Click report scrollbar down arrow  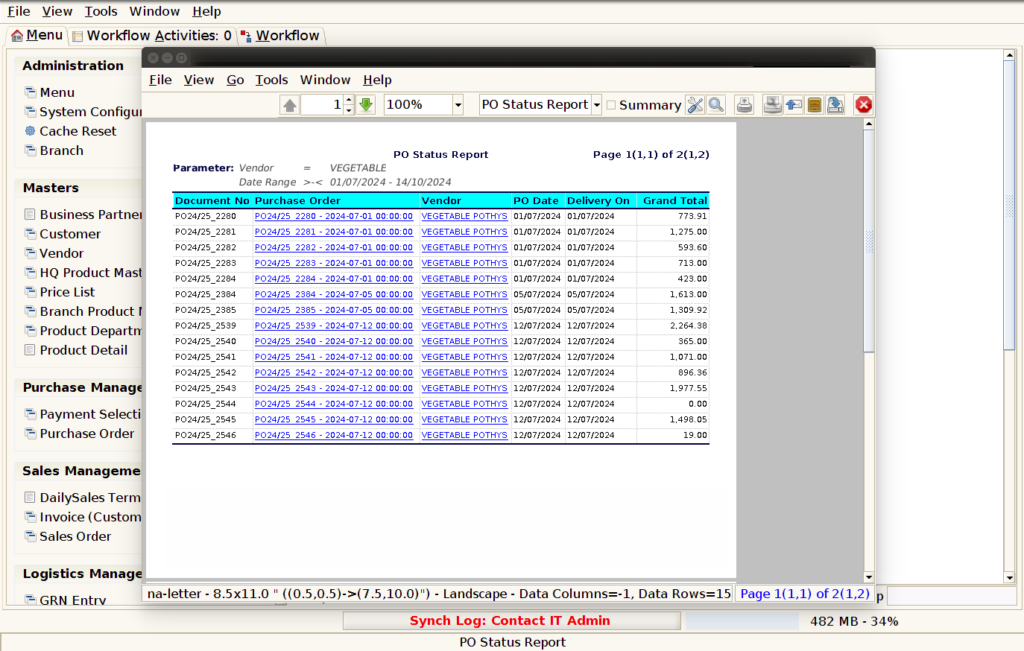869,577
